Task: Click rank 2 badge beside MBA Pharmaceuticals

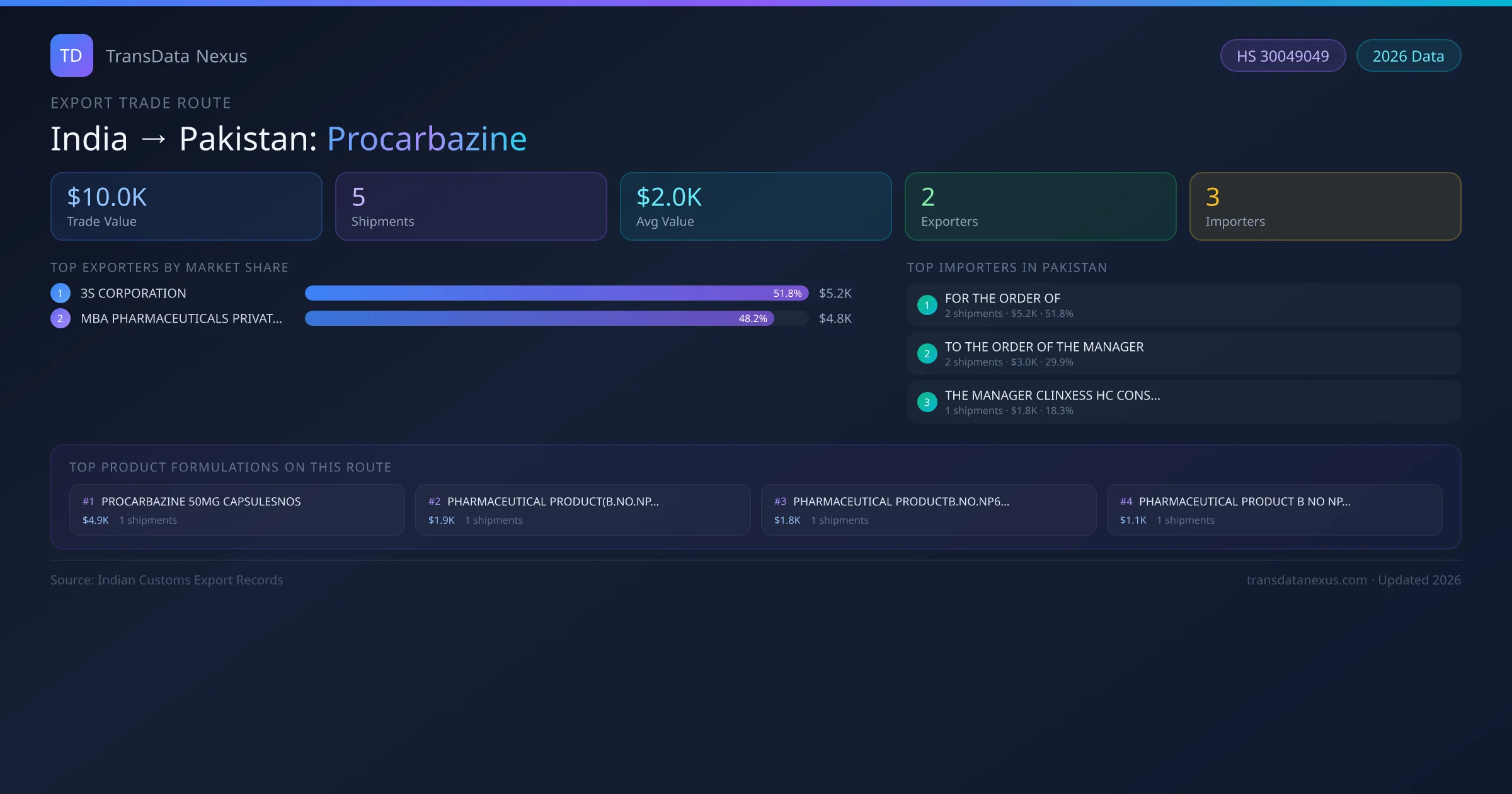Action: click(60, 318)
